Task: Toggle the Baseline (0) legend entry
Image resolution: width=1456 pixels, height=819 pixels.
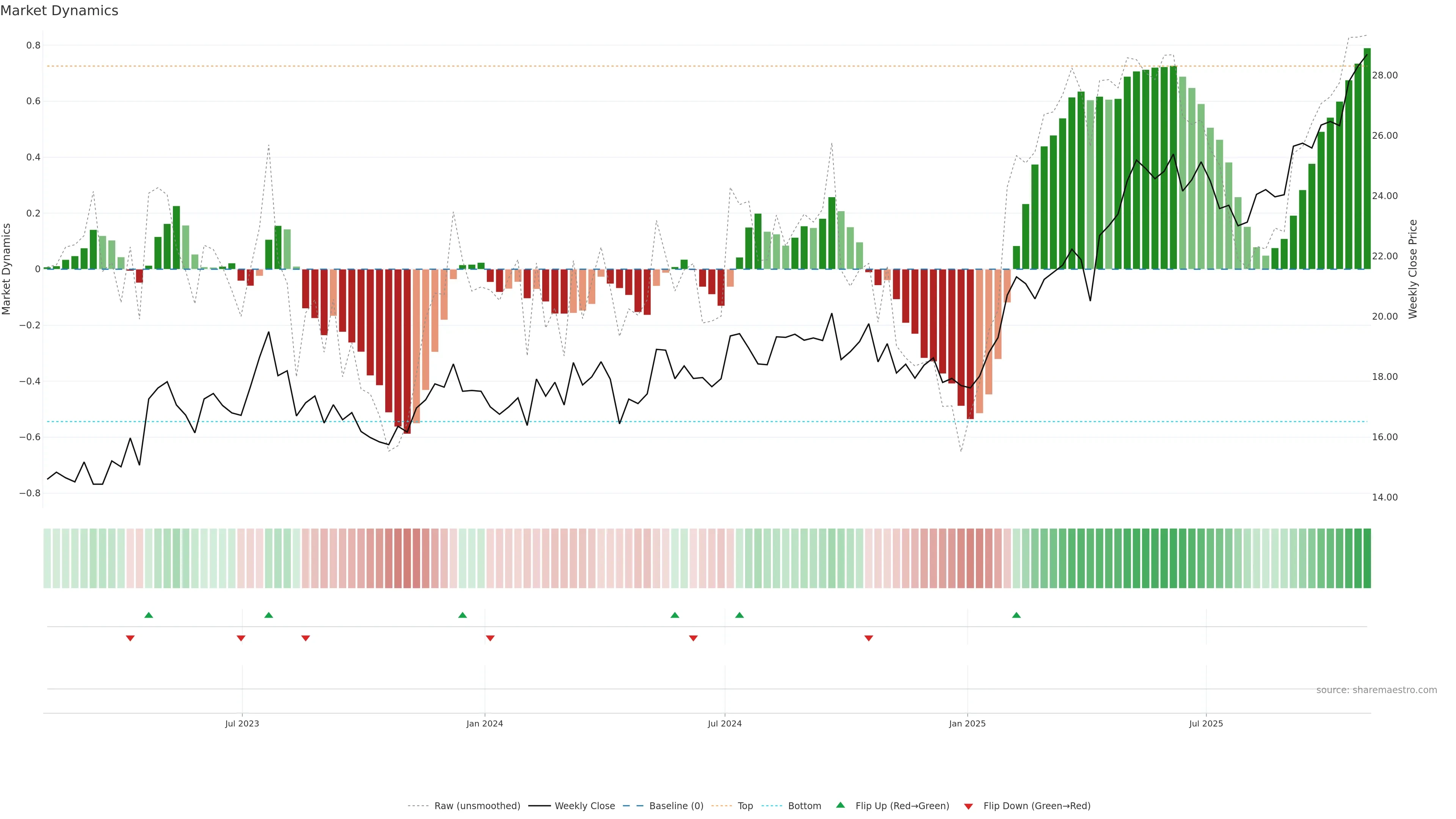Action: pyautogui.click(x=676, y=806)
